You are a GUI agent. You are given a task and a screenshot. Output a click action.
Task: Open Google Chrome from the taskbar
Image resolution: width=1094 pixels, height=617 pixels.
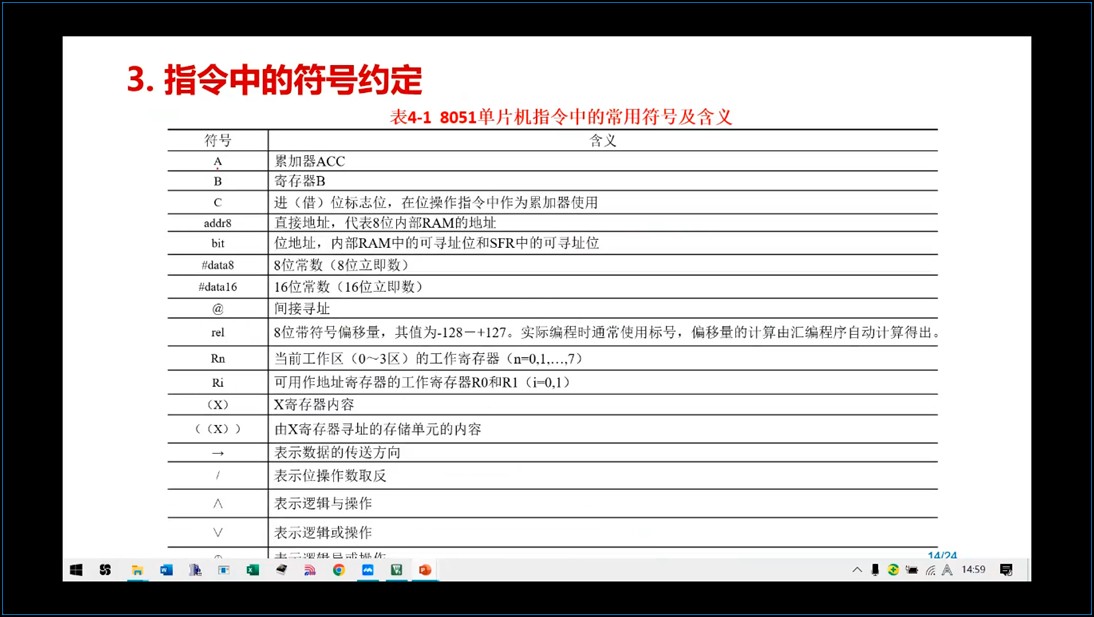point(338,570)
